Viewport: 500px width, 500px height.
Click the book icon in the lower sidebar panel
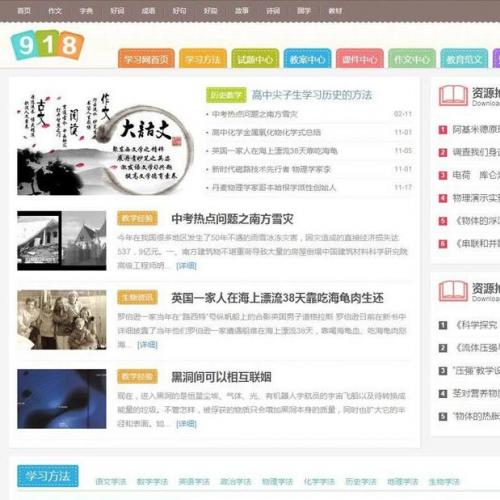click(x=453, y=291)
